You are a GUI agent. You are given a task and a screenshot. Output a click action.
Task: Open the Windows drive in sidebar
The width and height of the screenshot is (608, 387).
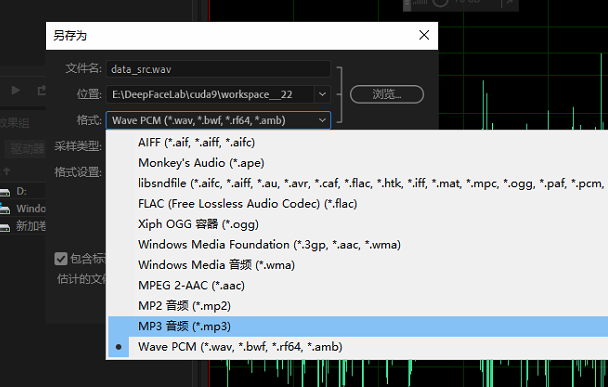23,209
